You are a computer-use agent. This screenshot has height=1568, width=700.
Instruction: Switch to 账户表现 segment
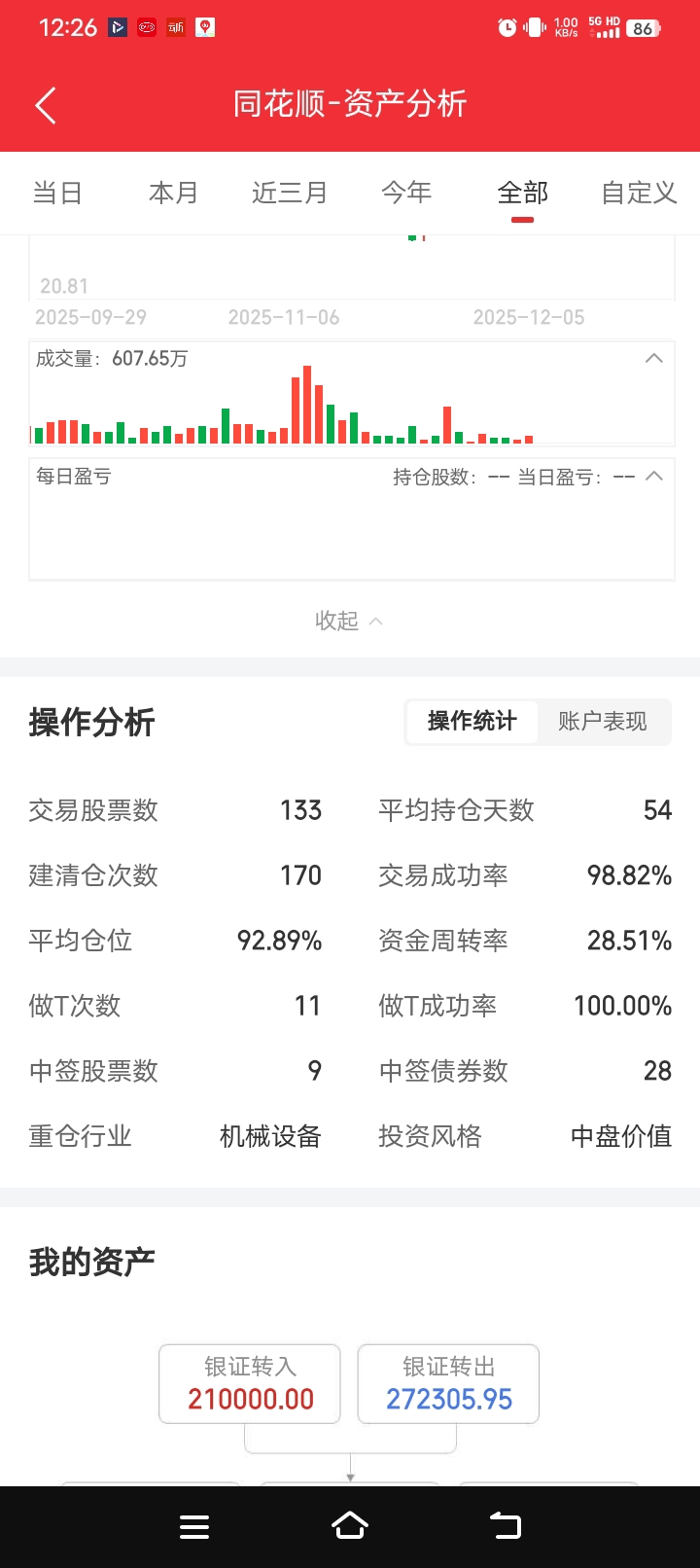pos(603,722)
